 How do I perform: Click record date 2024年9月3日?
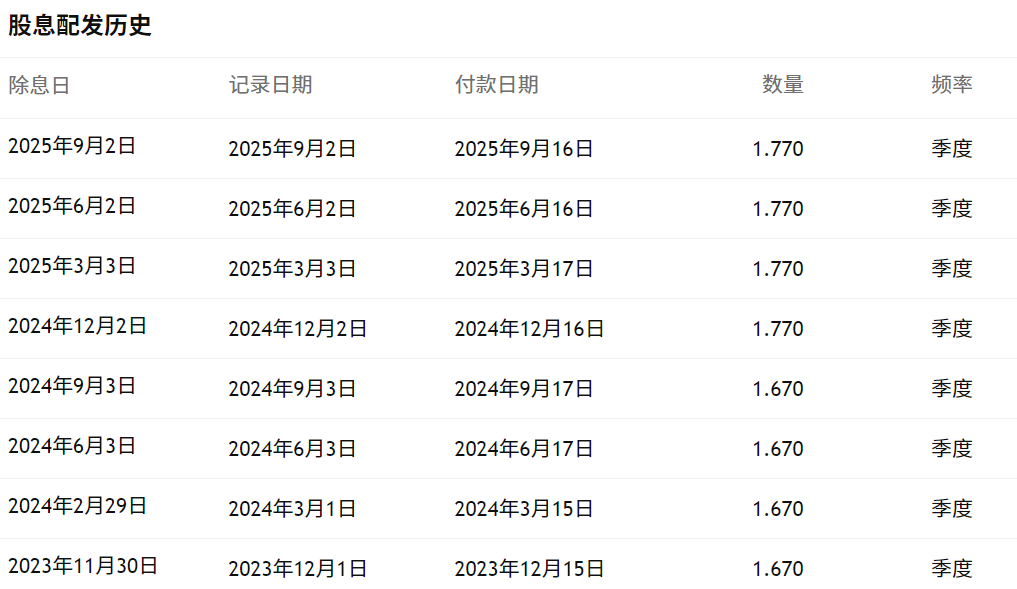tap(292, 389)
